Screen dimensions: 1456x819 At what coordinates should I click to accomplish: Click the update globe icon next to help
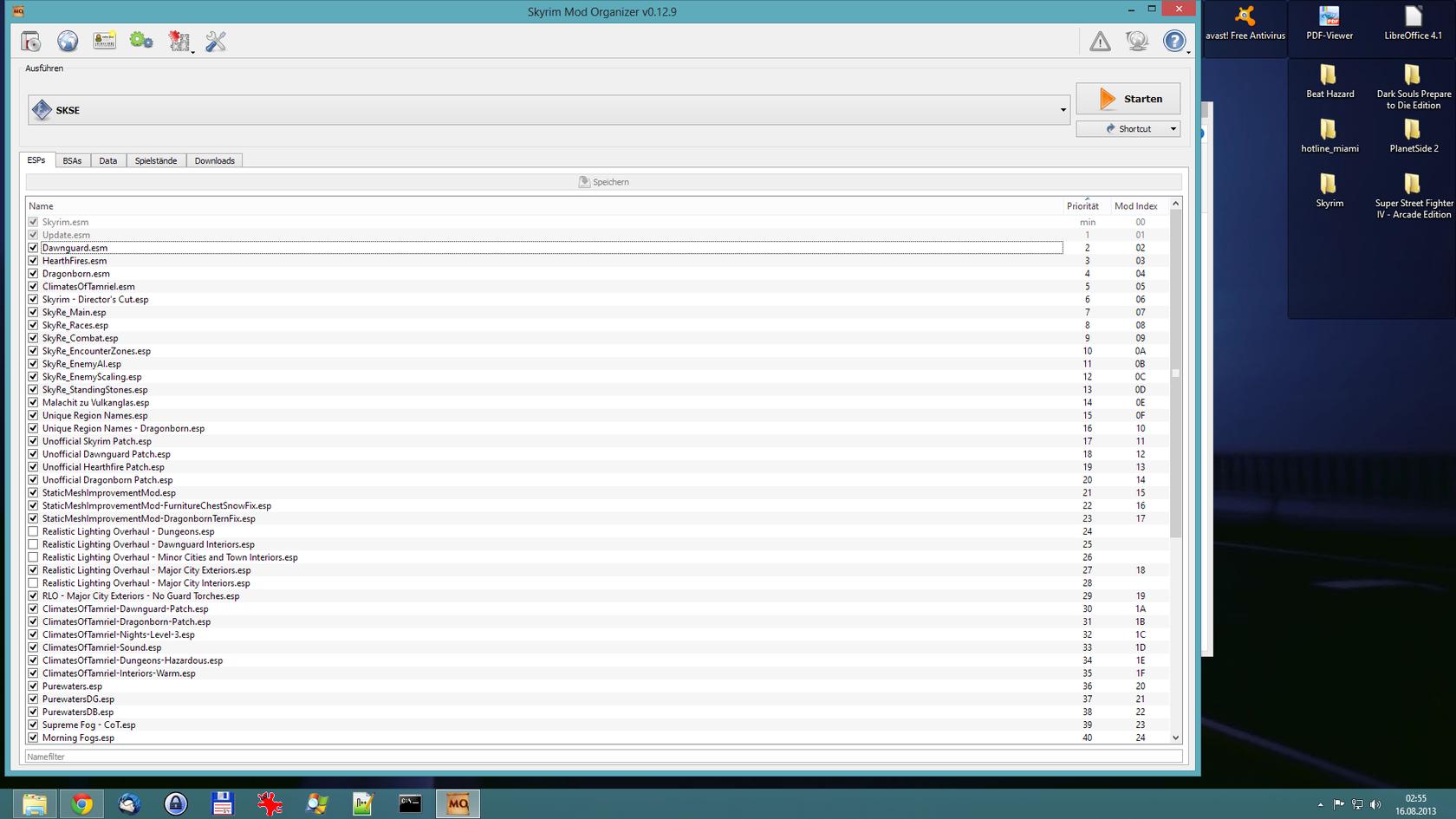click(x=1137, y=41)
